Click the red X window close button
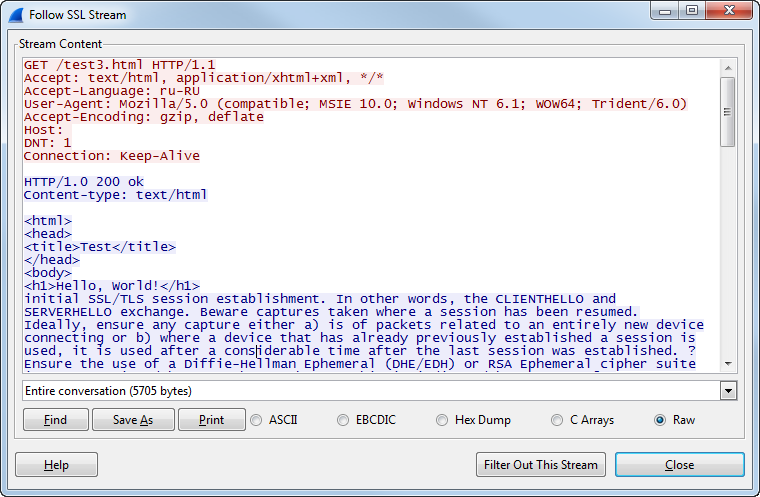Image resolution: width=760 pixels, height=497 pixels. [729, 11]
